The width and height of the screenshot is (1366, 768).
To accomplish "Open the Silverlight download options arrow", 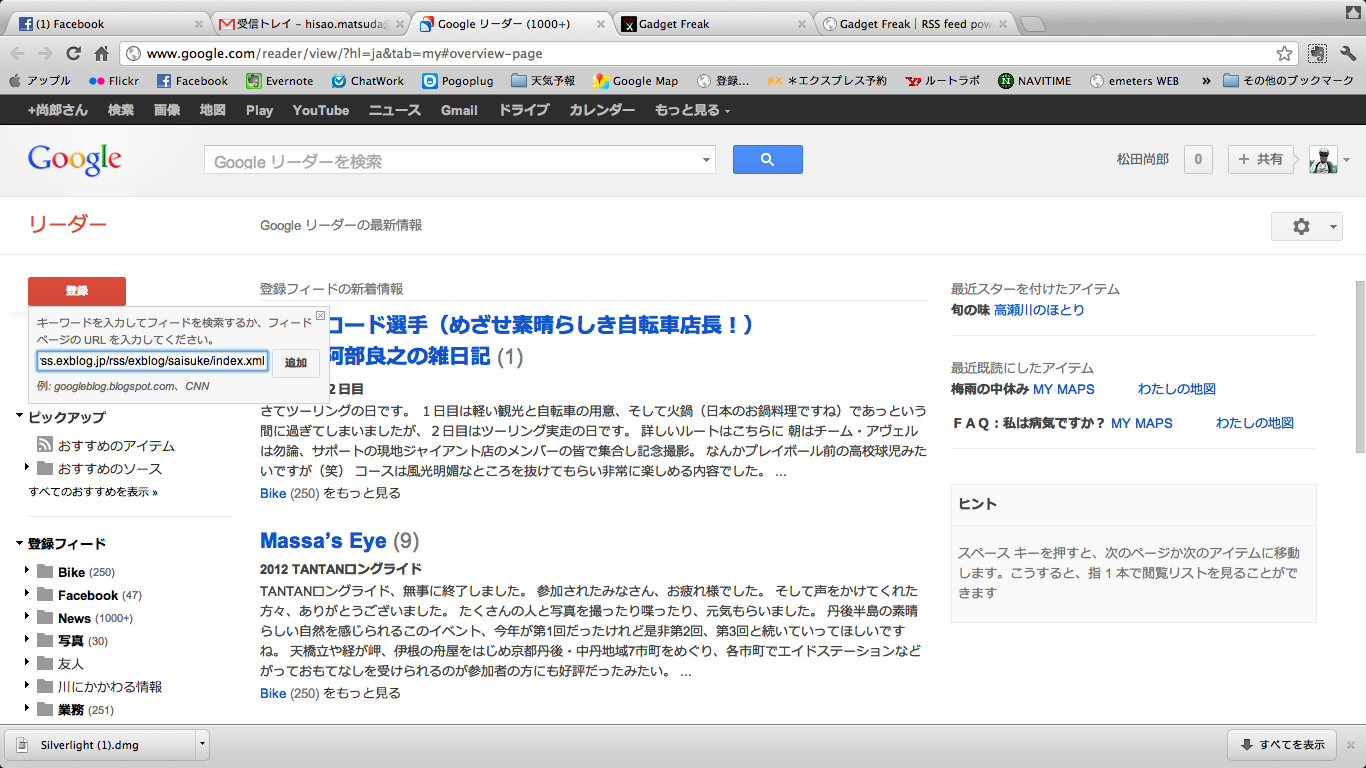I will pyautogui.click(x=202, y=744).
